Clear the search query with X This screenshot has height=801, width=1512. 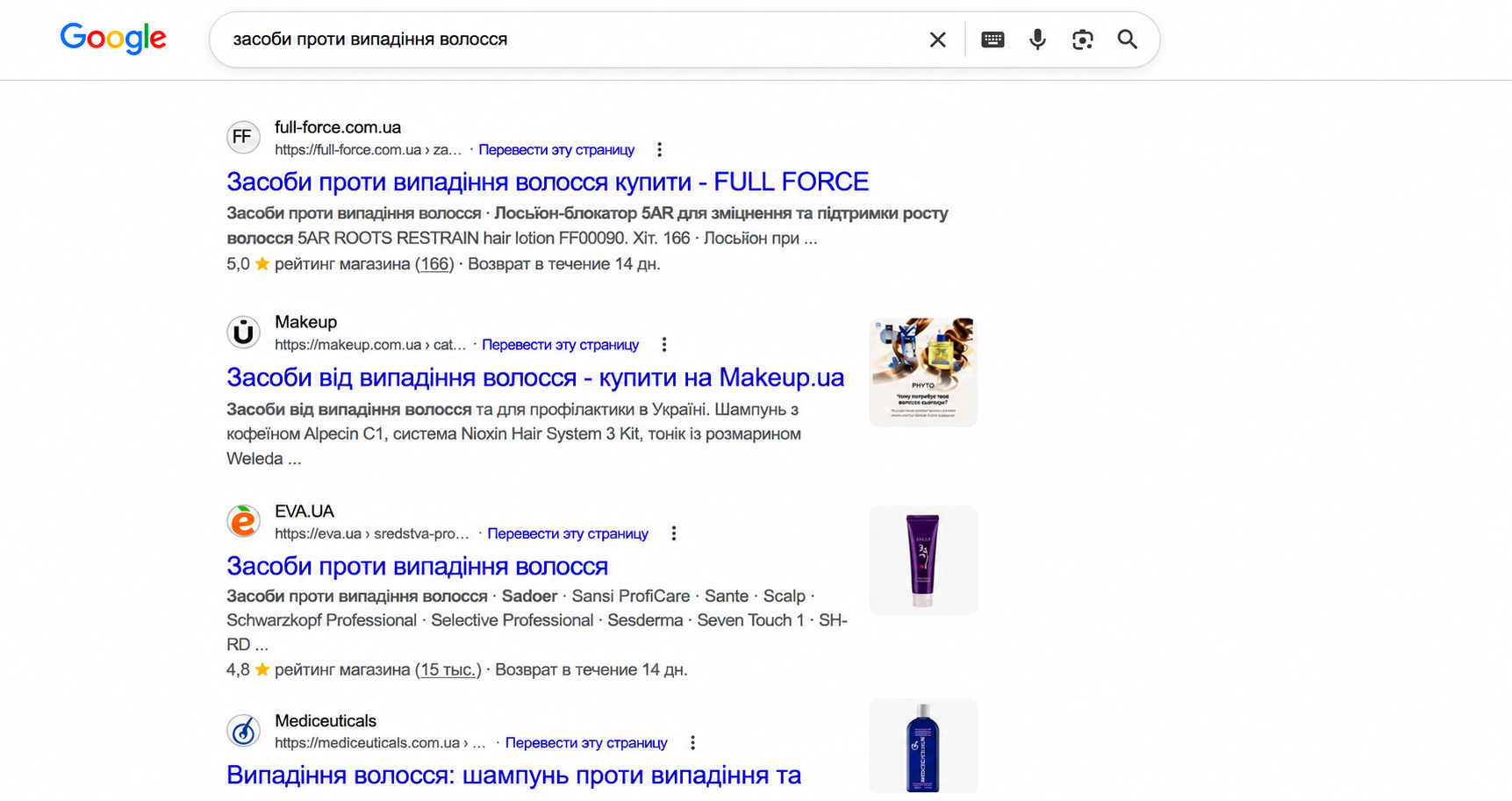point(937,39)
